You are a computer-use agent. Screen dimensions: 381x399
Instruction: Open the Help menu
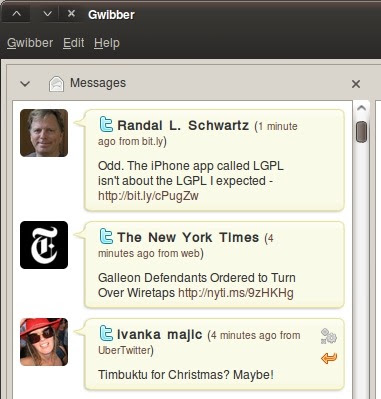pyautogui.click(x=107, y=43)
